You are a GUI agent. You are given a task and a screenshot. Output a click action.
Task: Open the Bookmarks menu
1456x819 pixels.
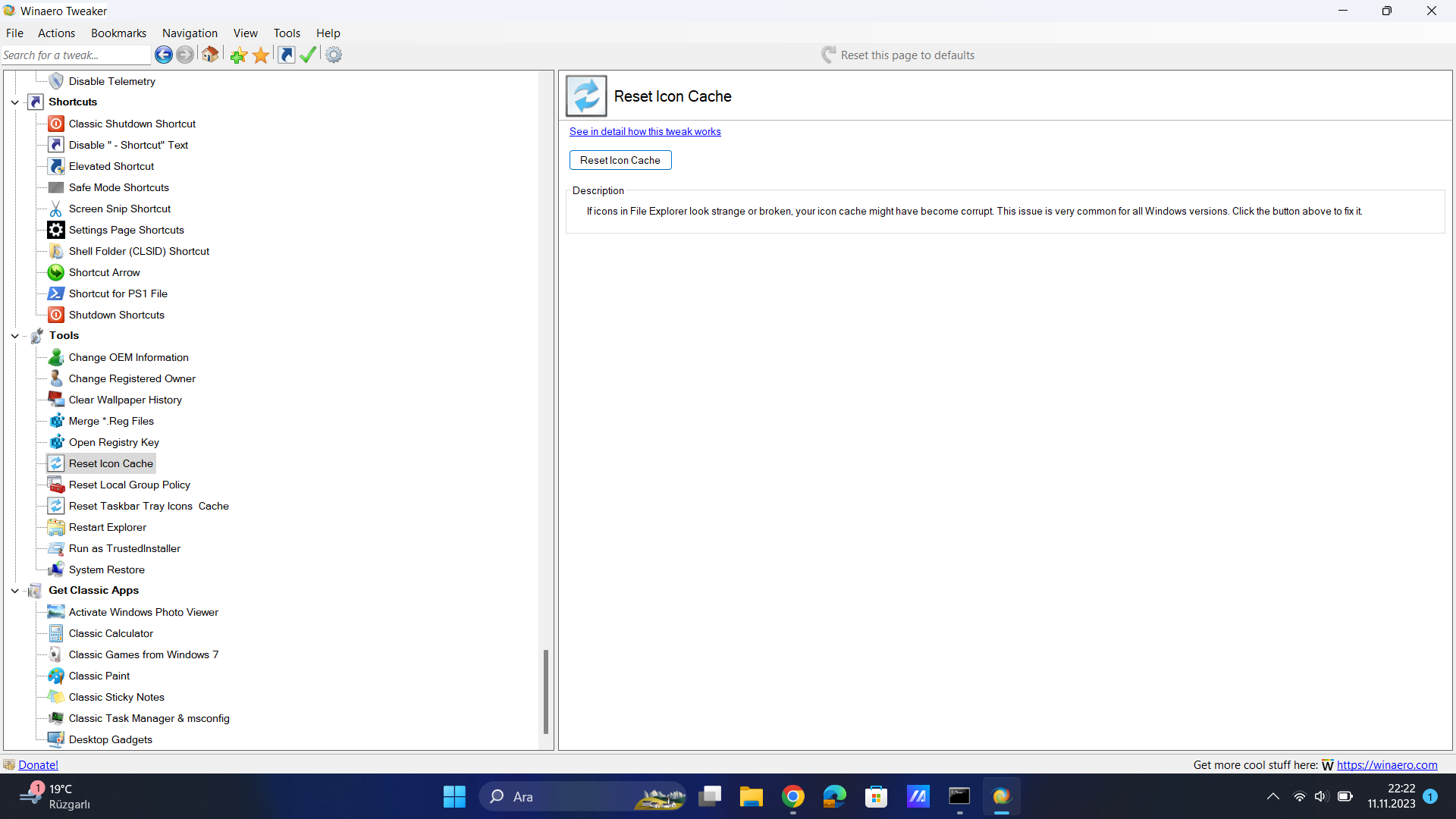pyautogui.click(x=118, y=33)
